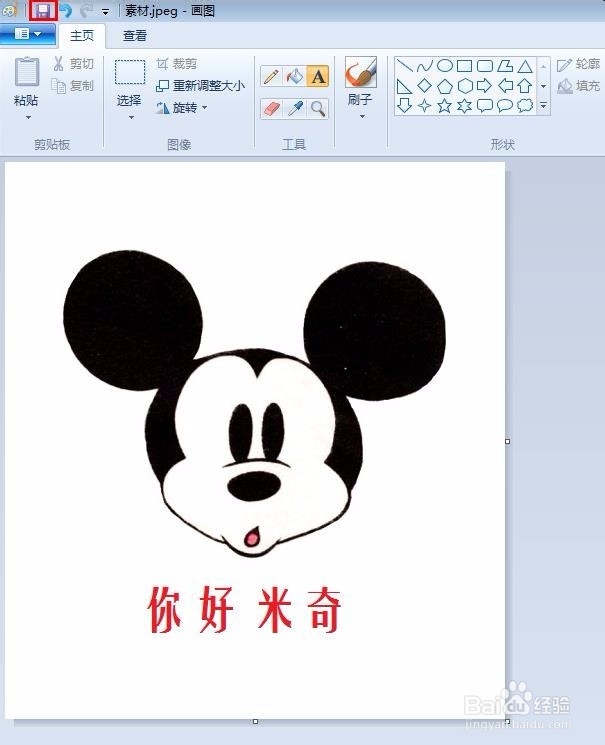Image resolution: width=605 pixels, height=745 pixels.
Task: Open the 旋转 dropdown
Action: coord(182,108)
